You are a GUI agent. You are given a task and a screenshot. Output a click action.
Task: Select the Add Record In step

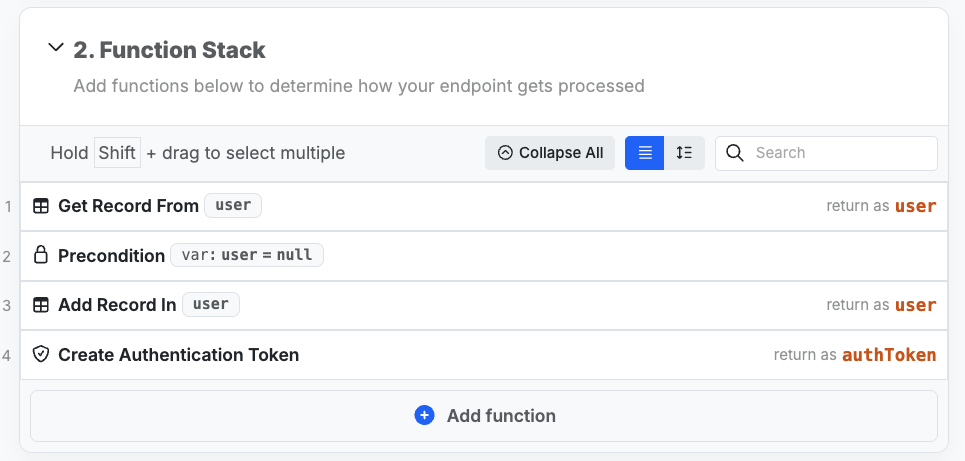pos(117,305)
